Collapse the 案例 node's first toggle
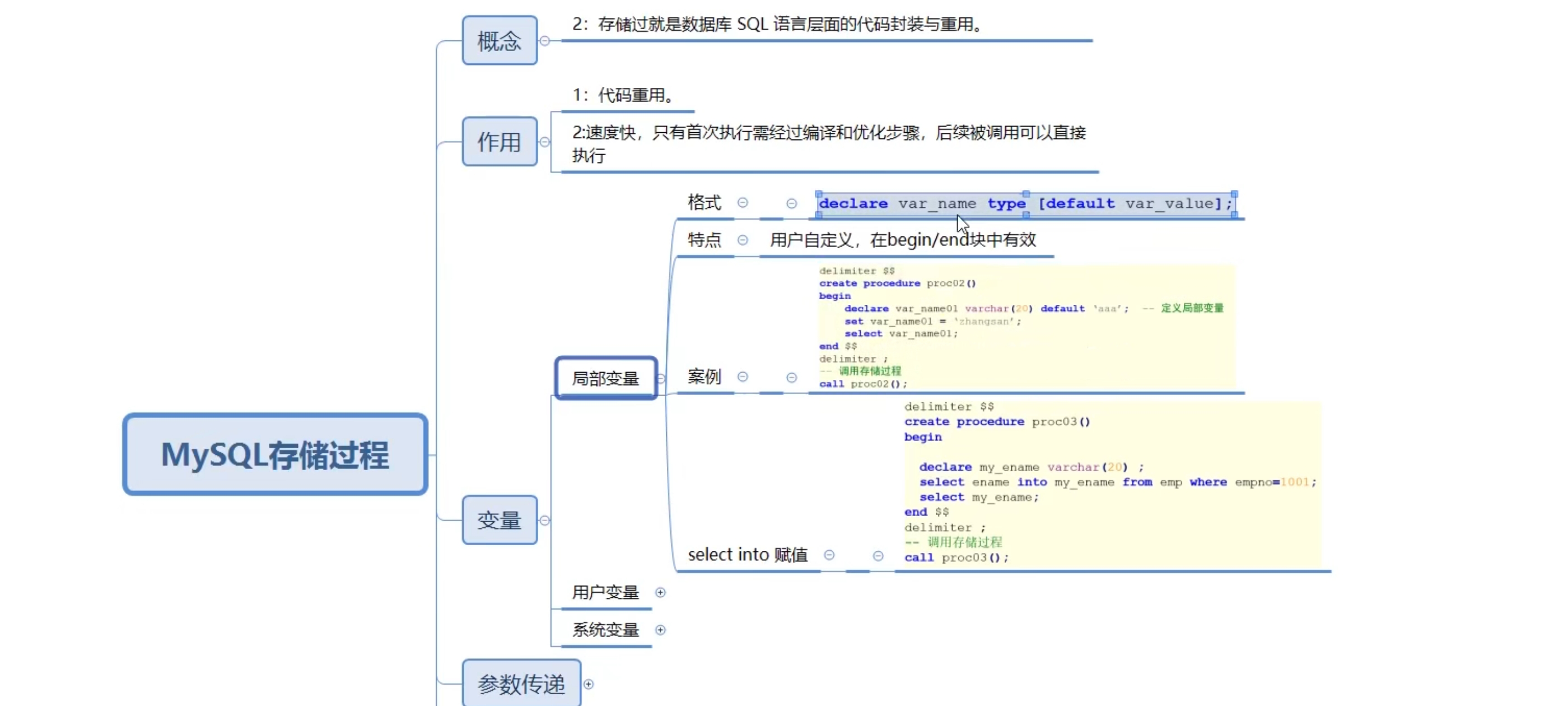Screen dimensions: 1568x706 click(743, 377)
